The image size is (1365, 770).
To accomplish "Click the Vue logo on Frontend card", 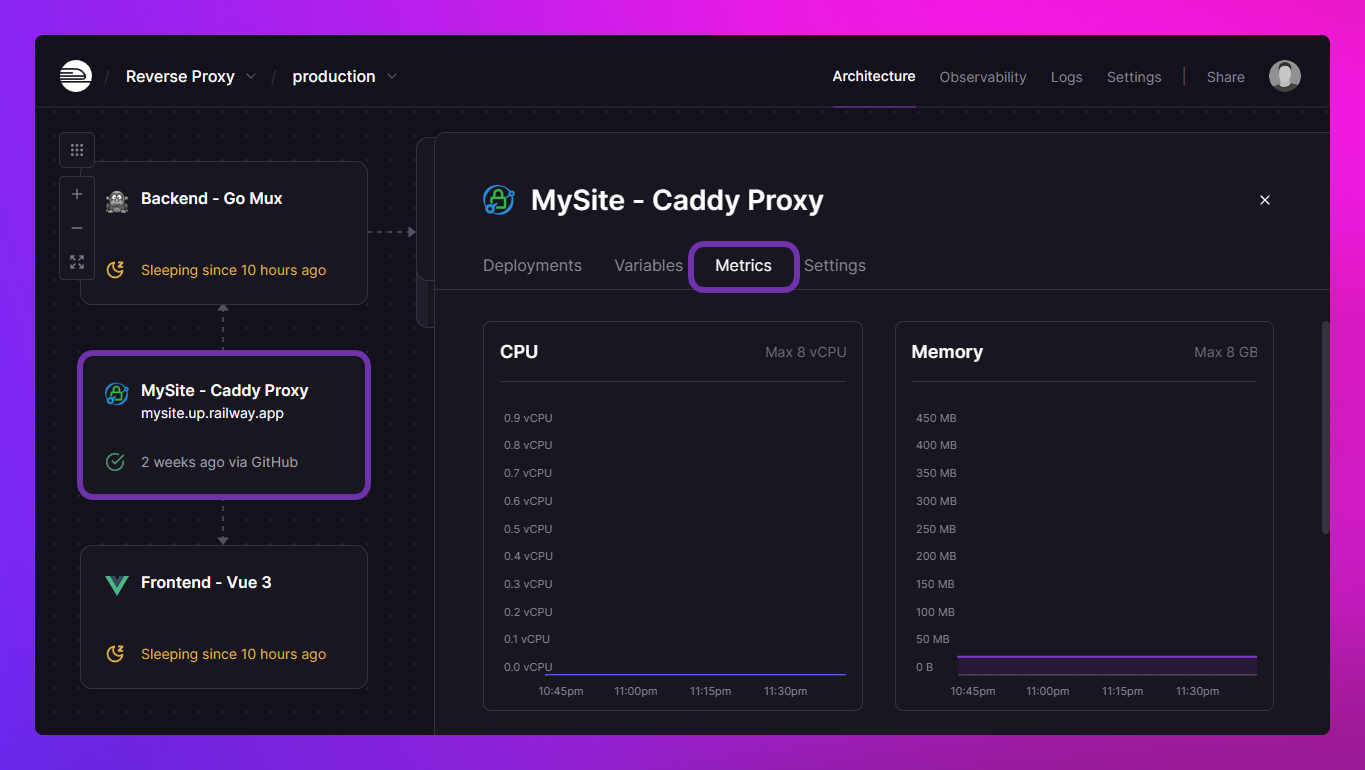I will pos(117,585).
